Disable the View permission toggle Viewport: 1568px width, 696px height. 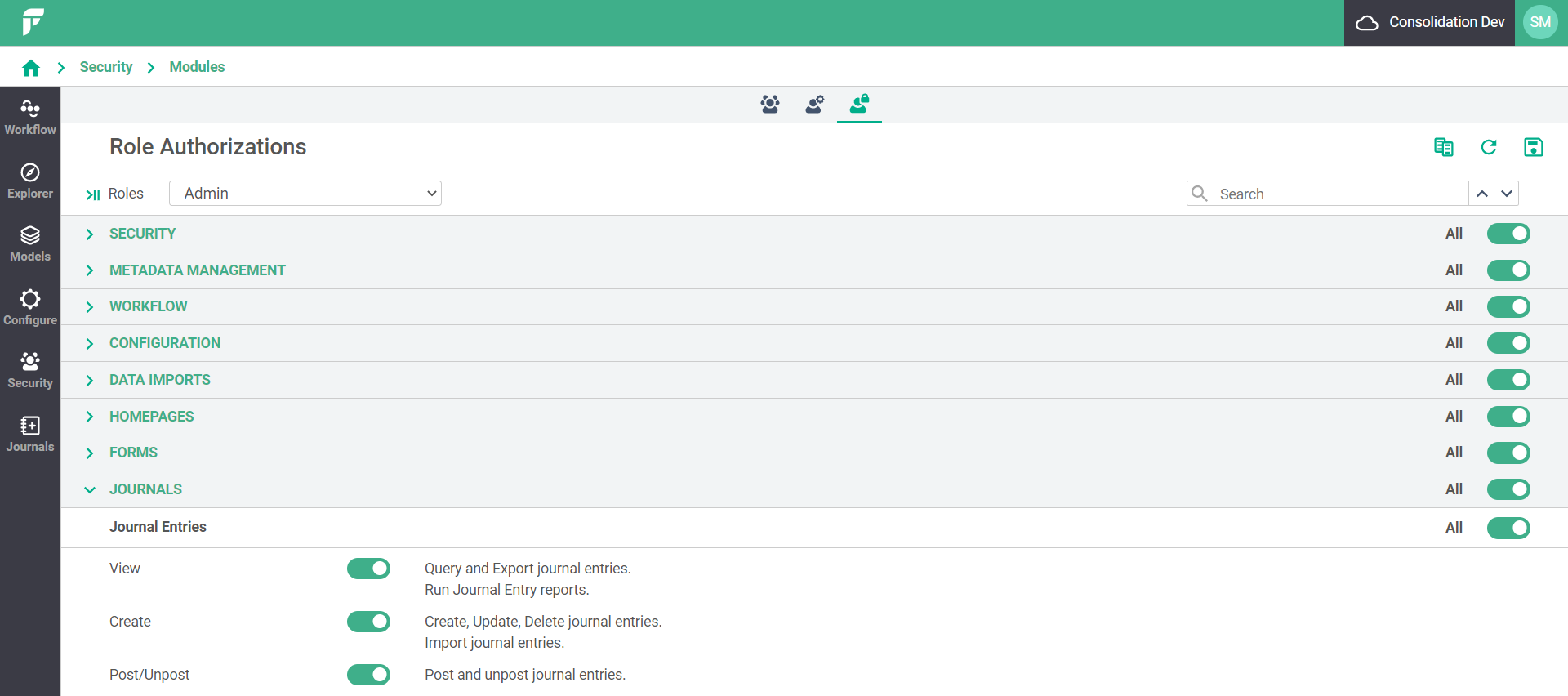(368, 569)
